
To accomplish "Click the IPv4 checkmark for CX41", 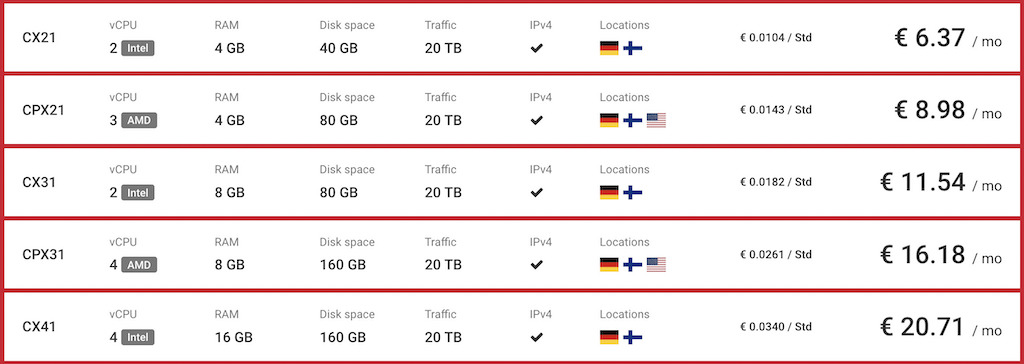I will (x=536, y=337).
